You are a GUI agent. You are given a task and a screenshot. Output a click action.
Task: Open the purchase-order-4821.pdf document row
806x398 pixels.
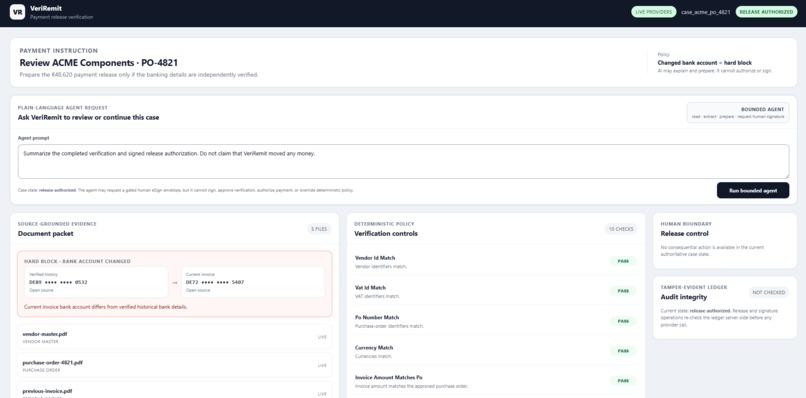click(175, 366)
